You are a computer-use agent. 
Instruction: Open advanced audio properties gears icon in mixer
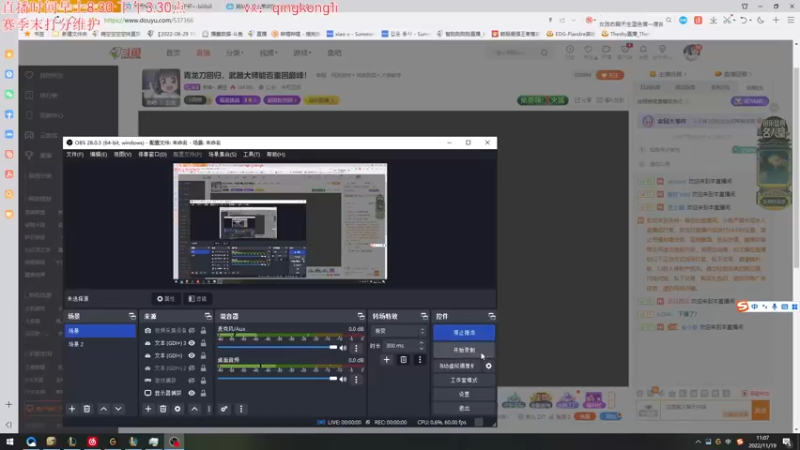224,409
